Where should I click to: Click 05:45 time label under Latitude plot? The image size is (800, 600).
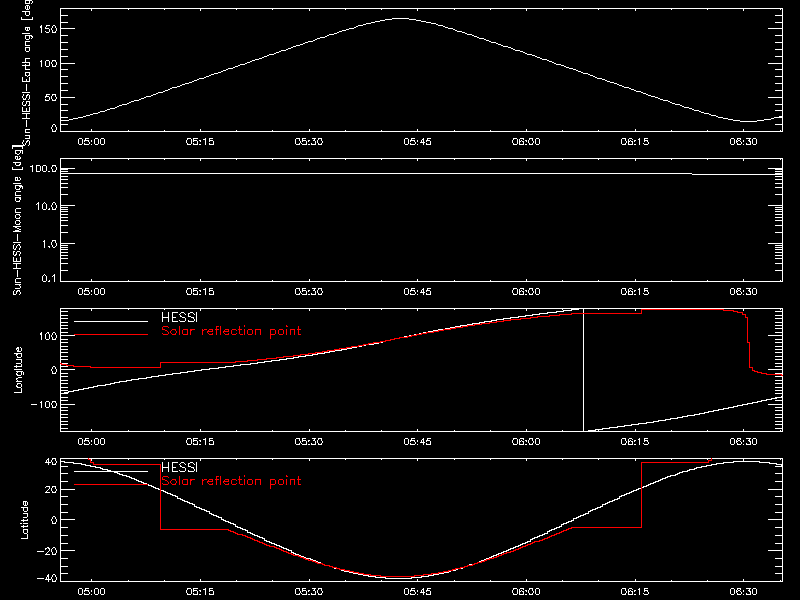pos(417,592)
